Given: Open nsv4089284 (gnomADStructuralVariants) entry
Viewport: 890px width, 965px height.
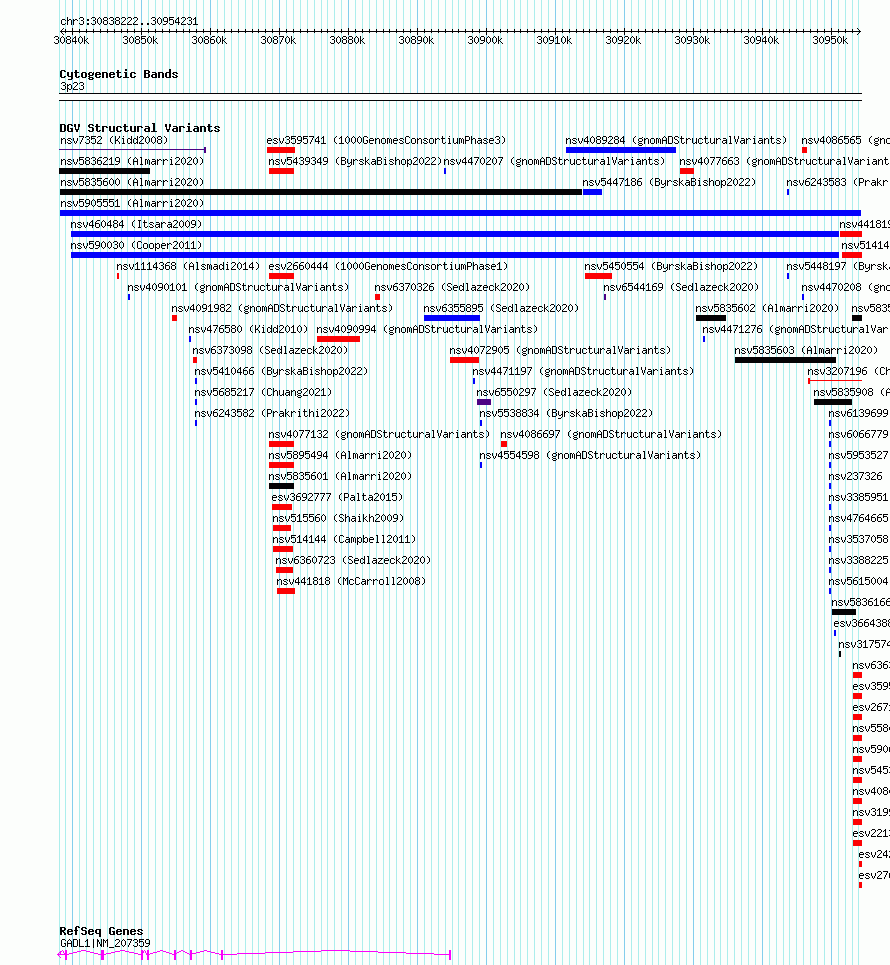Looking at the screenshot, I should [676, 140].
